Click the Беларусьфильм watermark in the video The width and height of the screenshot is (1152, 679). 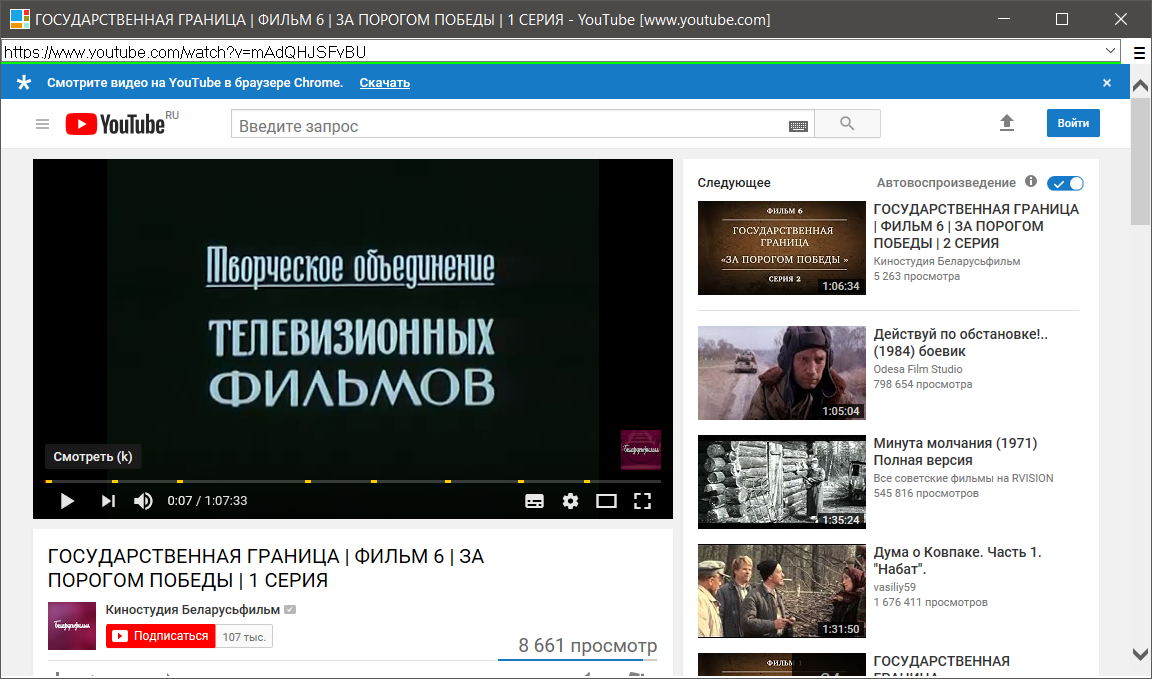coord(641,450)
